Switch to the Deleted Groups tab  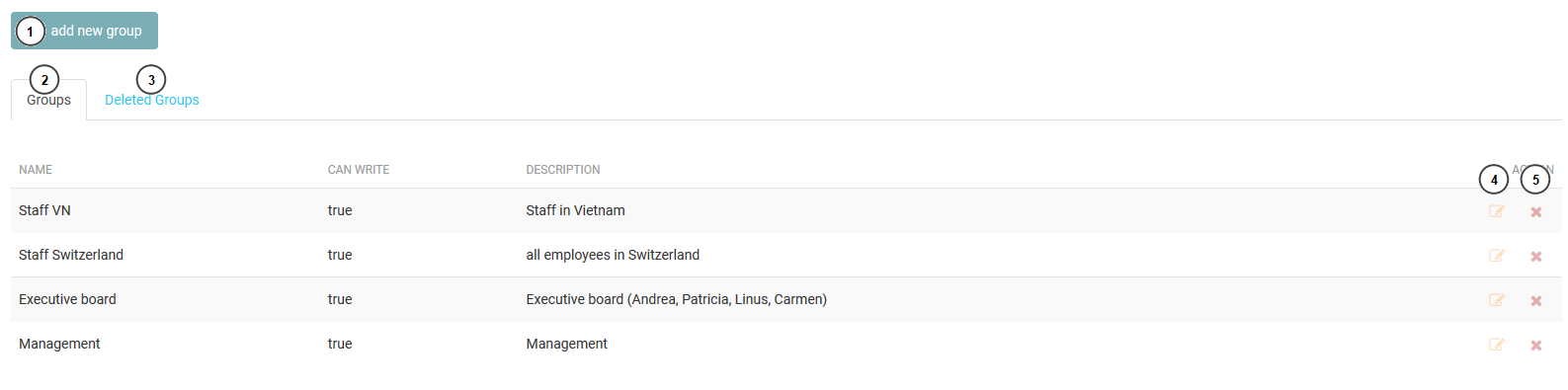(152, 100)
